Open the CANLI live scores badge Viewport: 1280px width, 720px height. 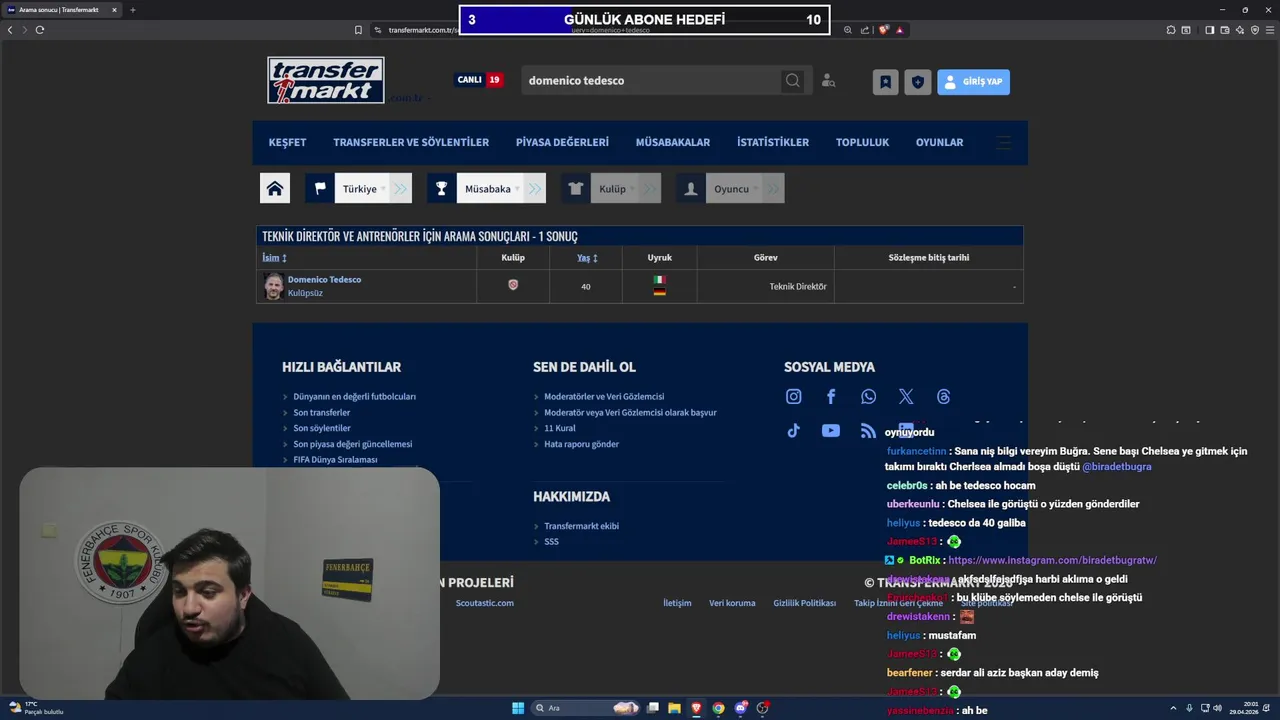pos(479,80)
